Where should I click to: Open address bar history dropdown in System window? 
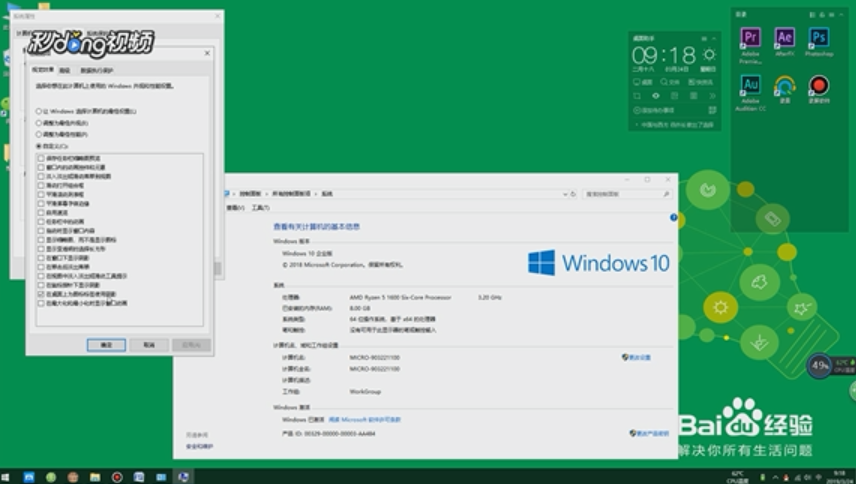(565, 194)
